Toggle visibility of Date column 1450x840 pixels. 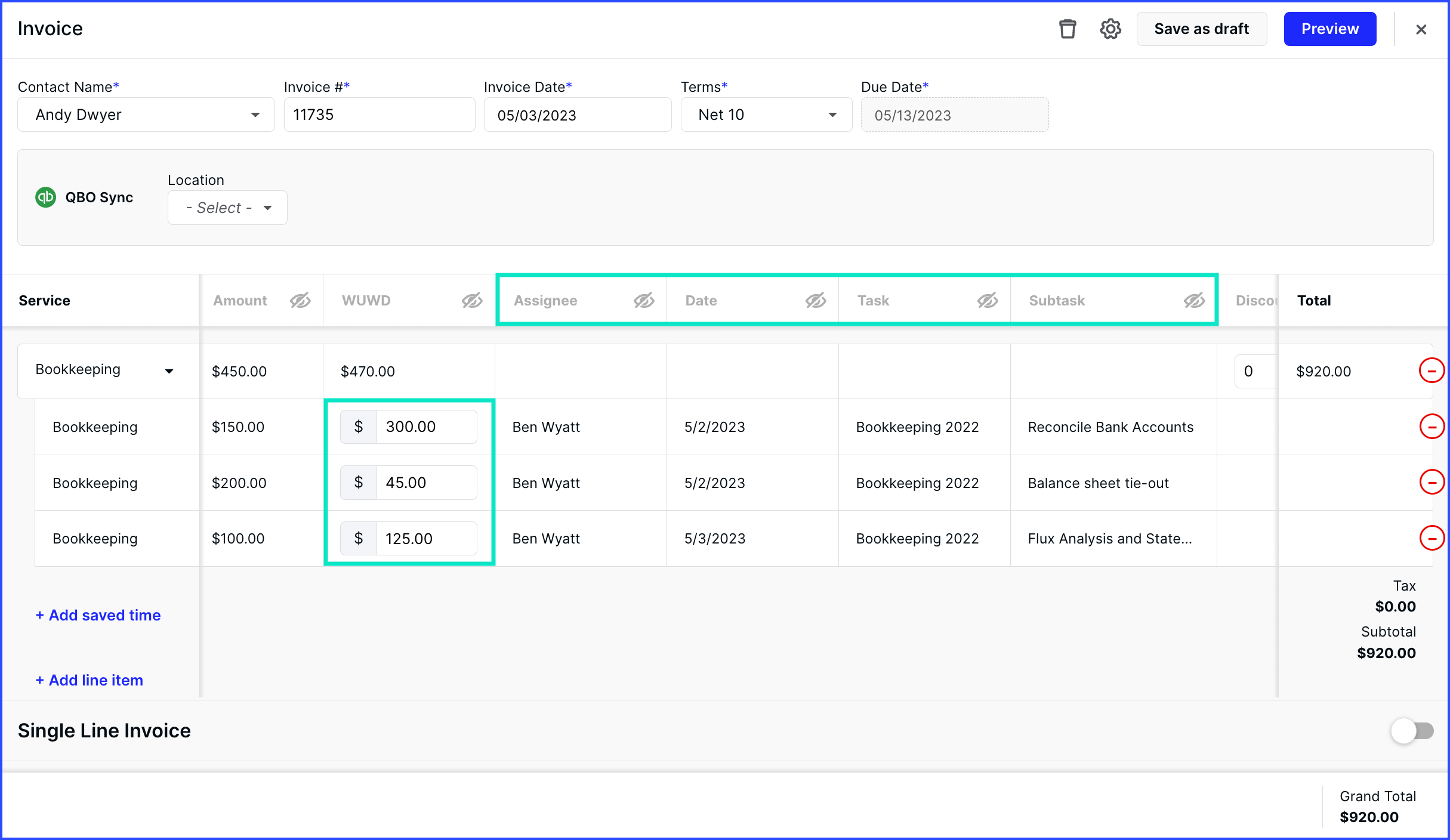[816, 301]
